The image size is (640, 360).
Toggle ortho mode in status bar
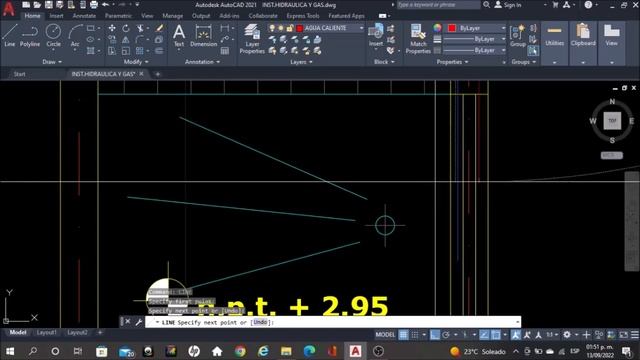point(435,335)
